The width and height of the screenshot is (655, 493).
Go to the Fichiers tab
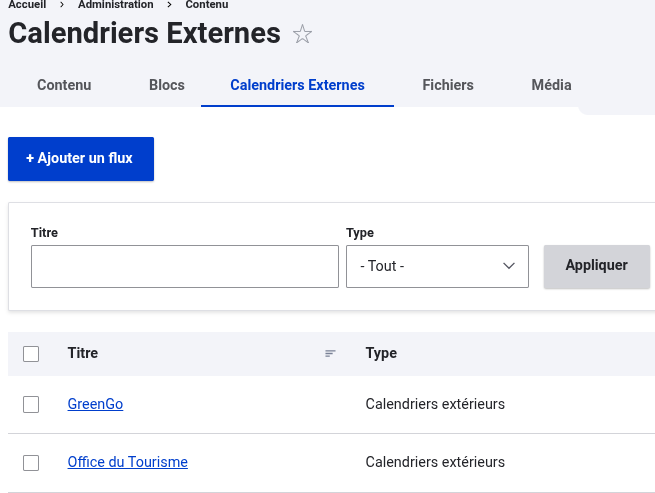pyautogui.click(x=448, y=85)
